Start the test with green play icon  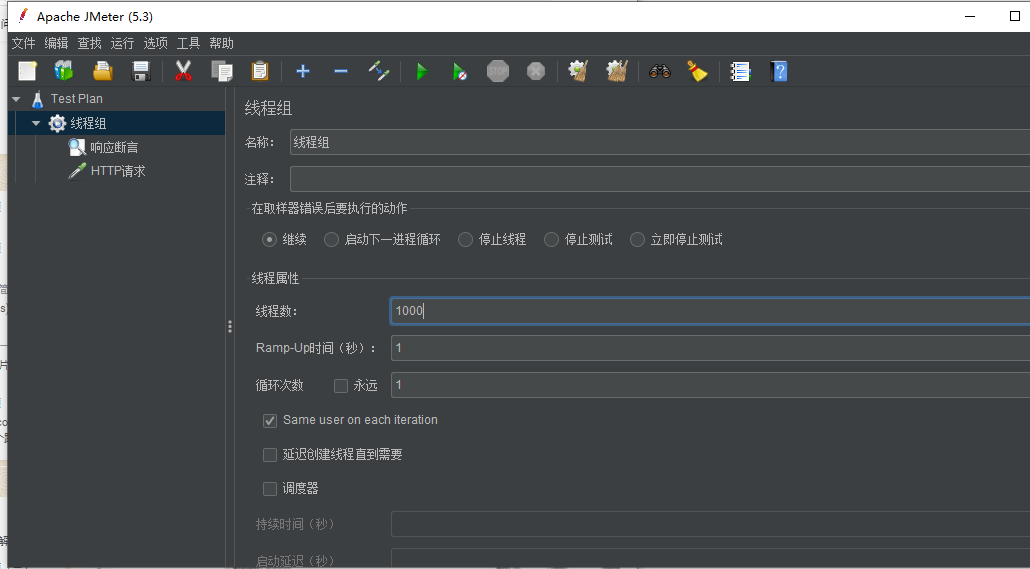(x=422, y=71)
